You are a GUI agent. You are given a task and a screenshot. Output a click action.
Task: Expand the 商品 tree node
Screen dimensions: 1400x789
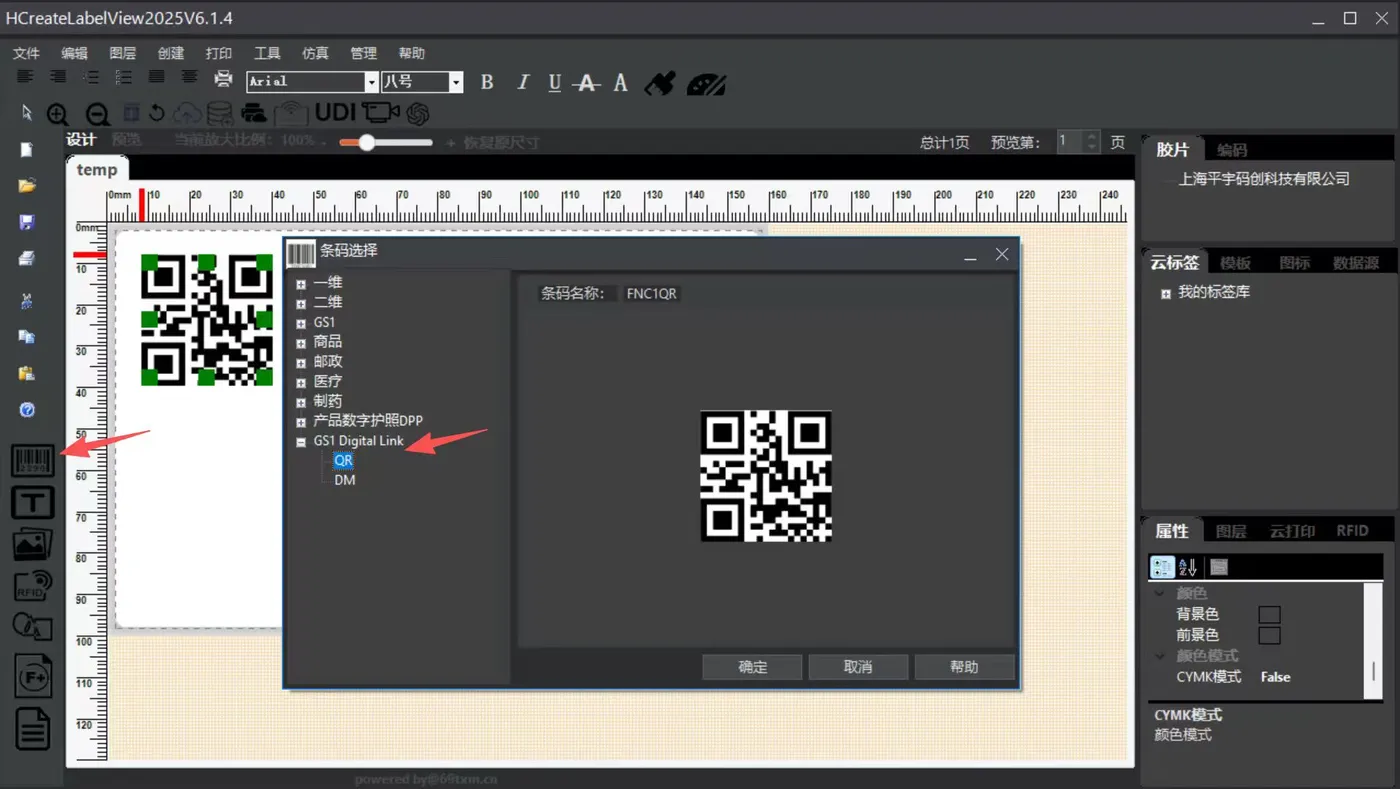pyautogui.click(x=301, y=343)
